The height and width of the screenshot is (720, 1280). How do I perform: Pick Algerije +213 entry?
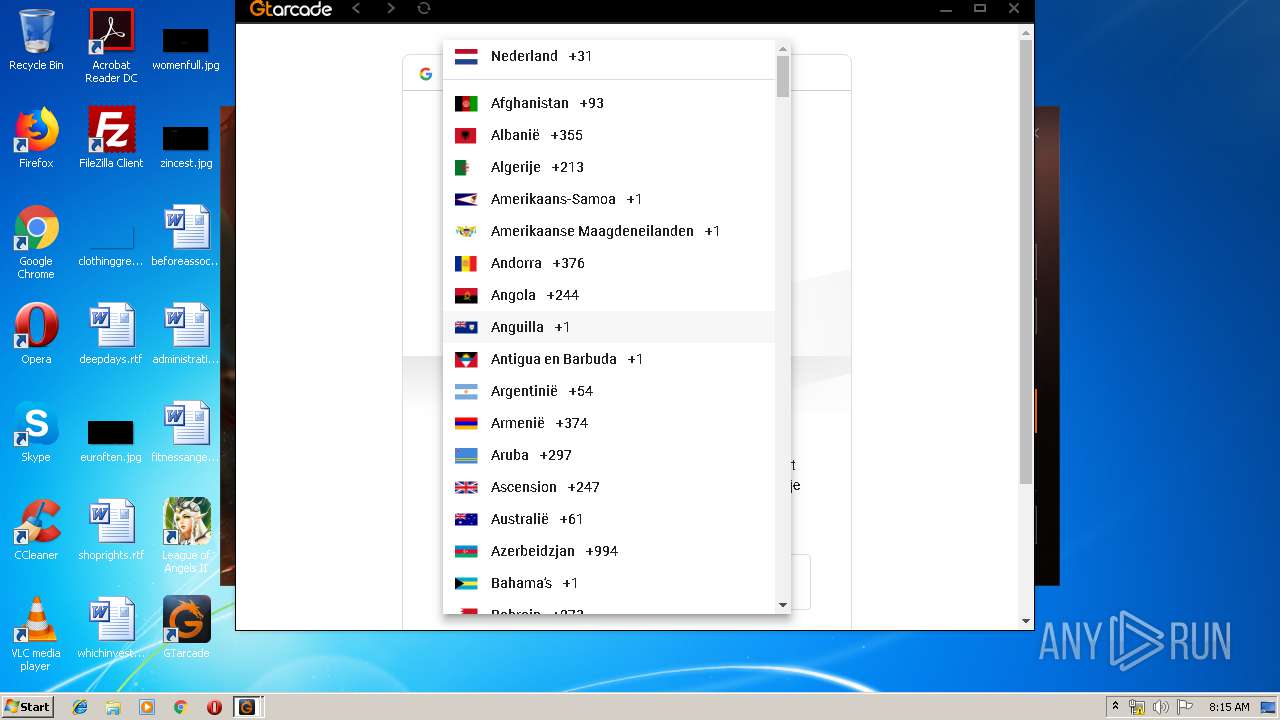609,167
